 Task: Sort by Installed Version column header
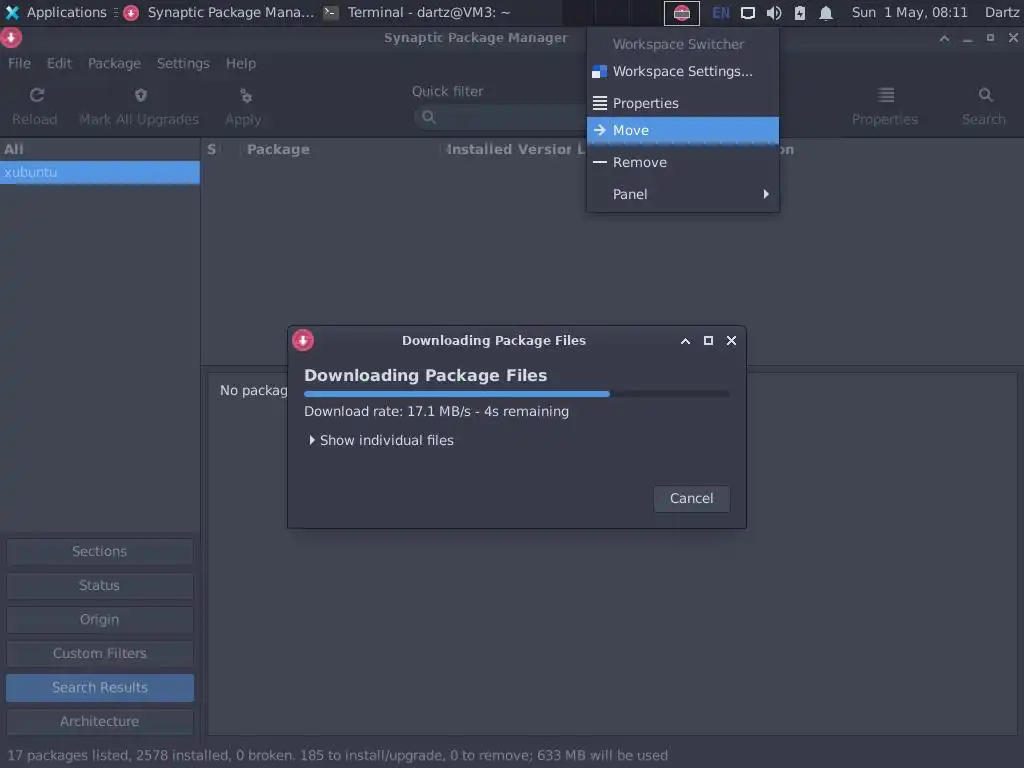coord(508,150)
